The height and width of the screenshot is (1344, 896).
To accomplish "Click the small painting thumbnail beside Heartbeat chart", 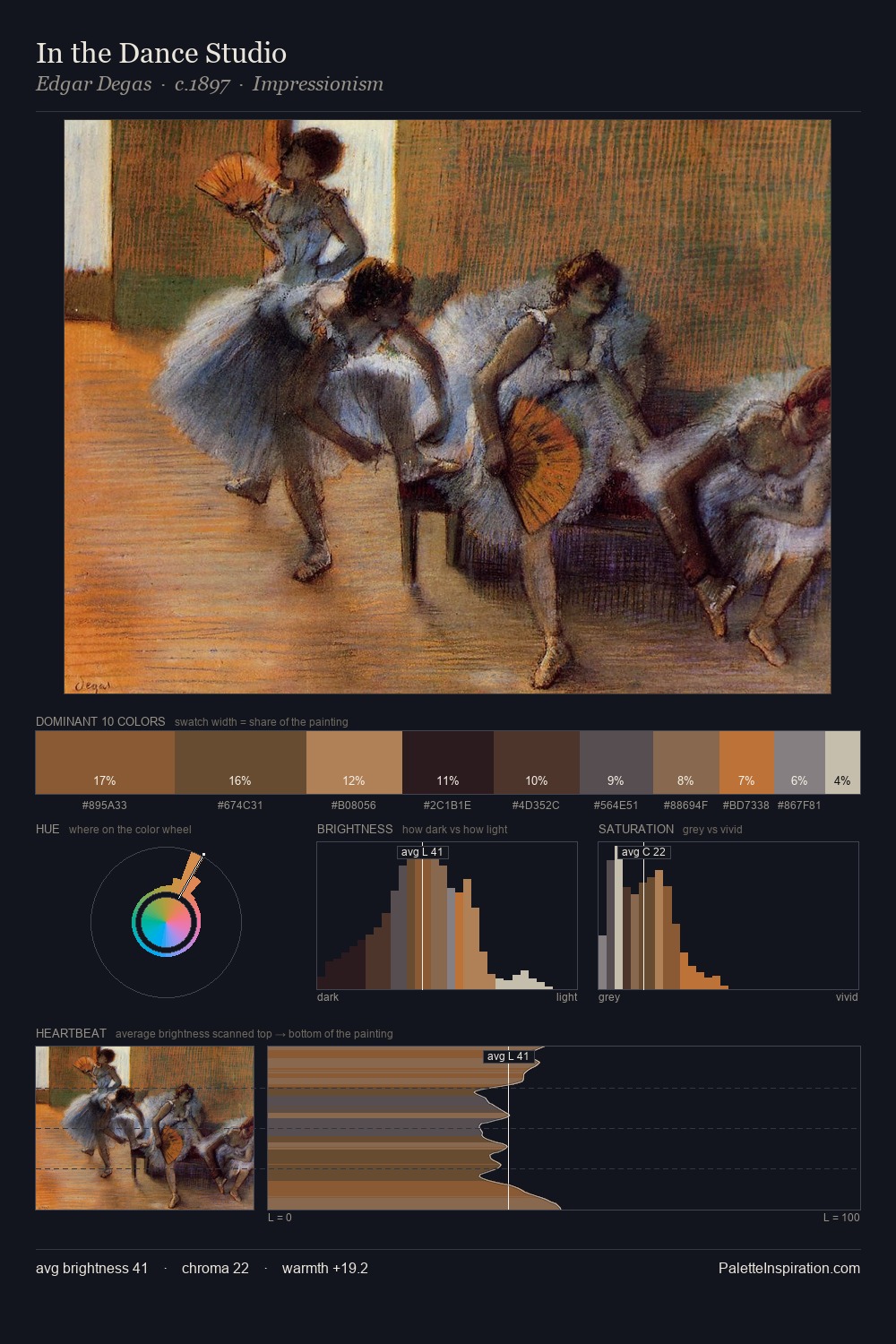I will point(145,1128).
